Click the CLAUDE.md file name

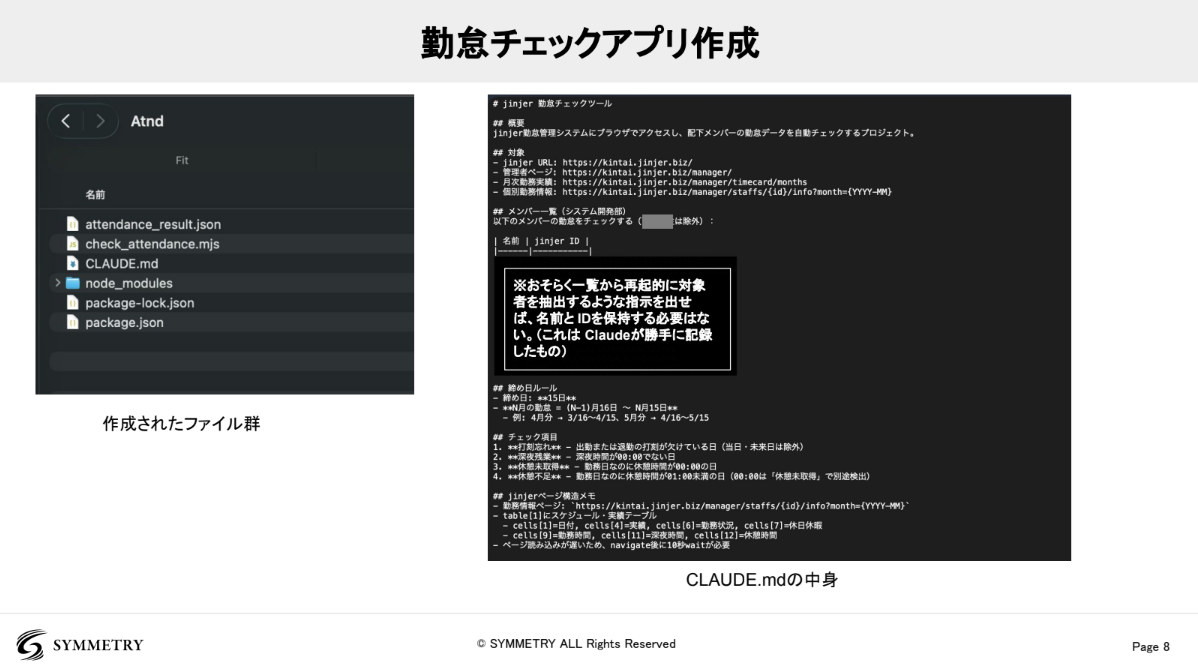point(121,264)
